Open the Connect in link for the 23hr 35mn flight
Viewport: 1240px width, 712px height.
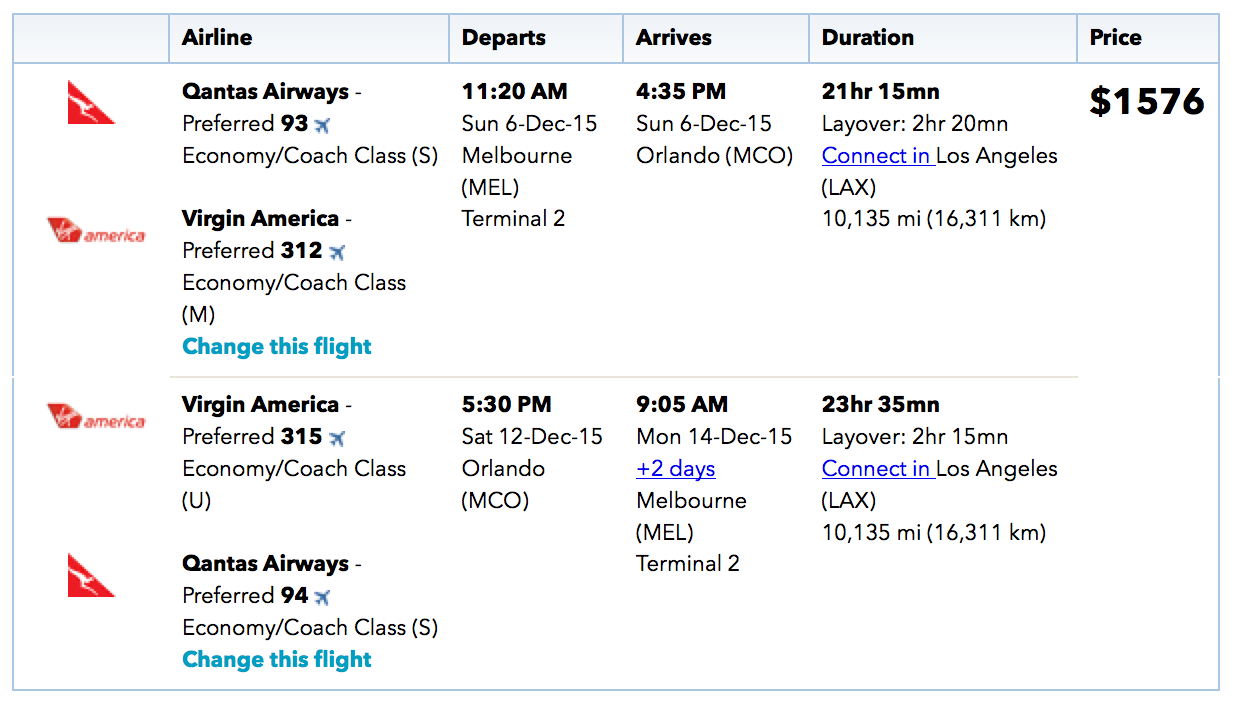[x=878, y=469]
